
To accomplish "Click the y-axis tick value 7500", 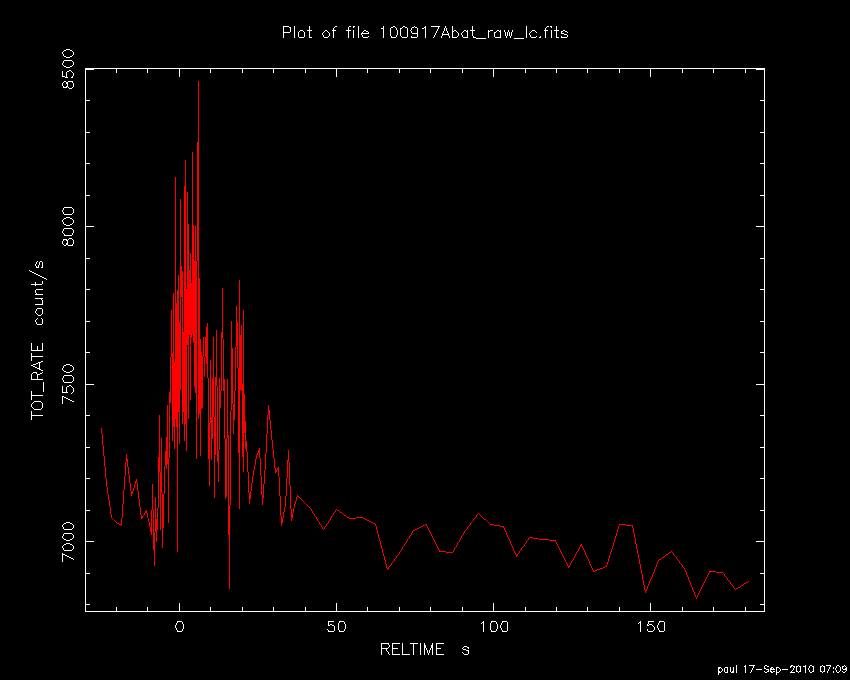I will [68, 384].
